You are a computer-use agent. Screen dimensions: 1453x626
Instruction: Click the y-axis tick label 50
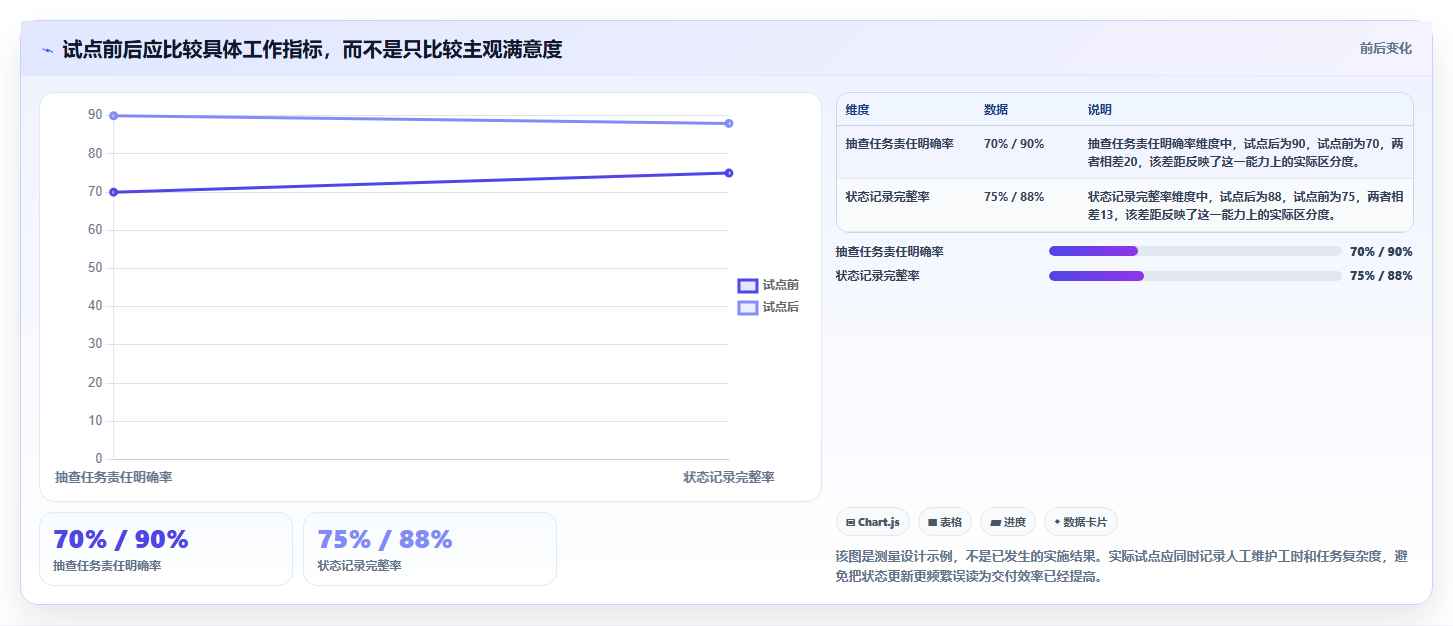point(95,268)
